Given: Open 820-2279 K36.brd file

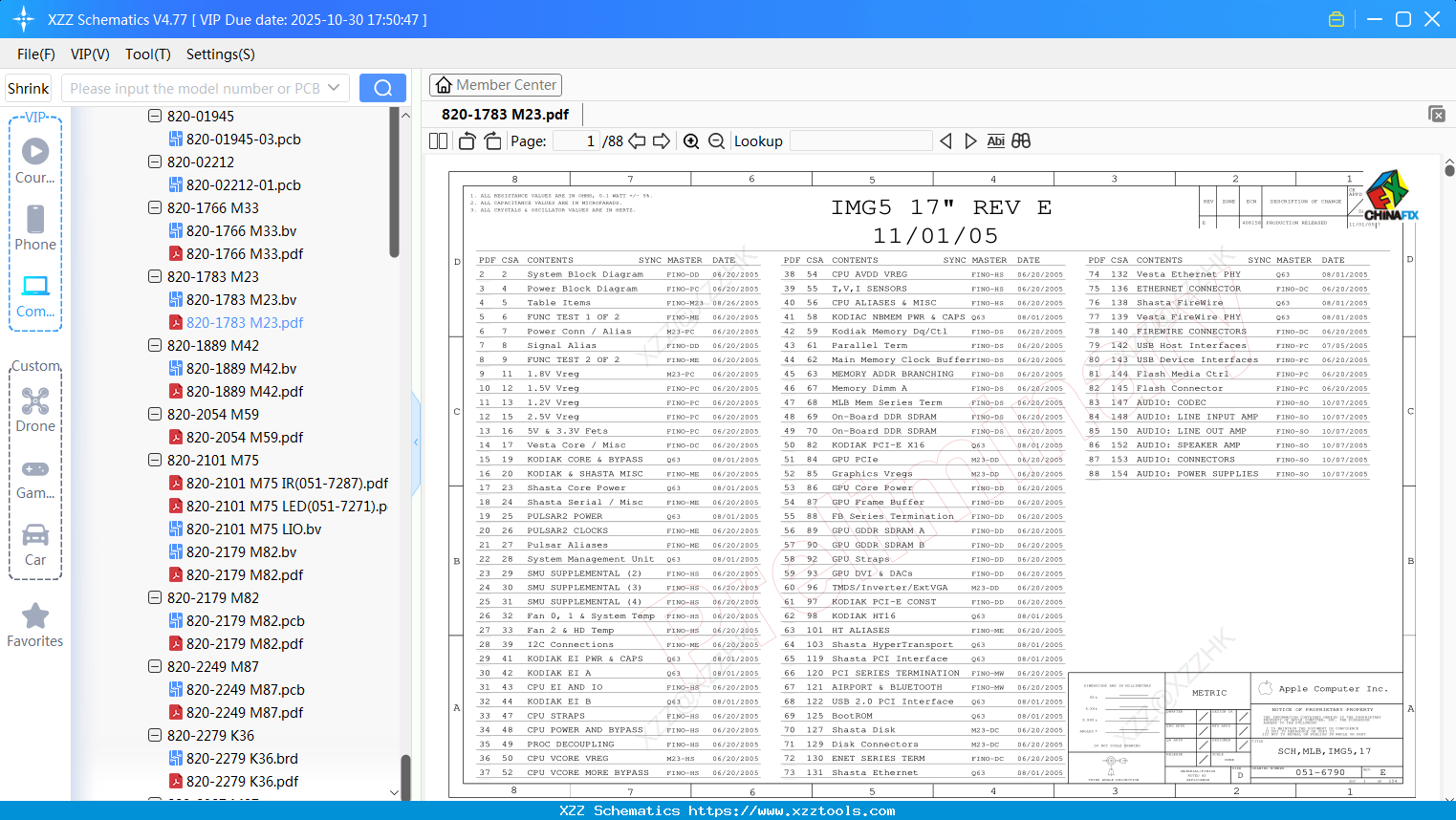Looking at the screenshot, I should click(233, 758).
